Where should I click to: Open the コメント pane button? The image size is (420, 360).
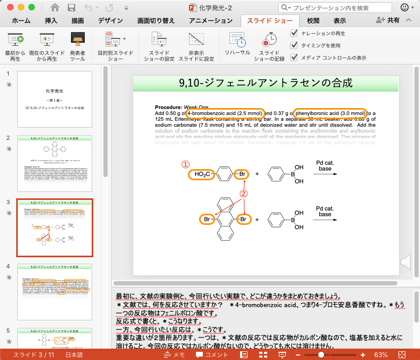[x=212, y=355]
